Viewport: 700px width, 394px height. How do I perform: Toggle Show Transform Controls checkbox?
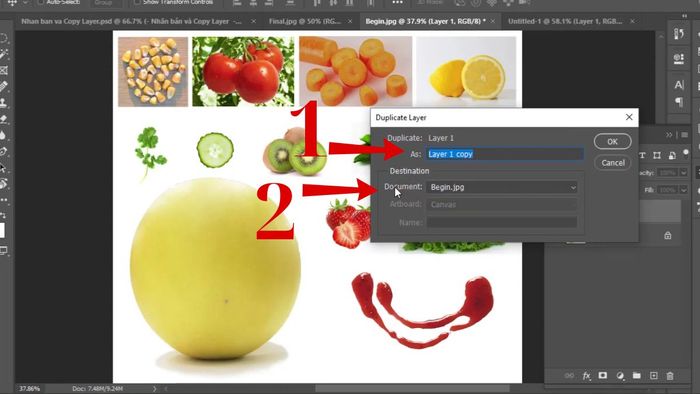coord(137,2)
